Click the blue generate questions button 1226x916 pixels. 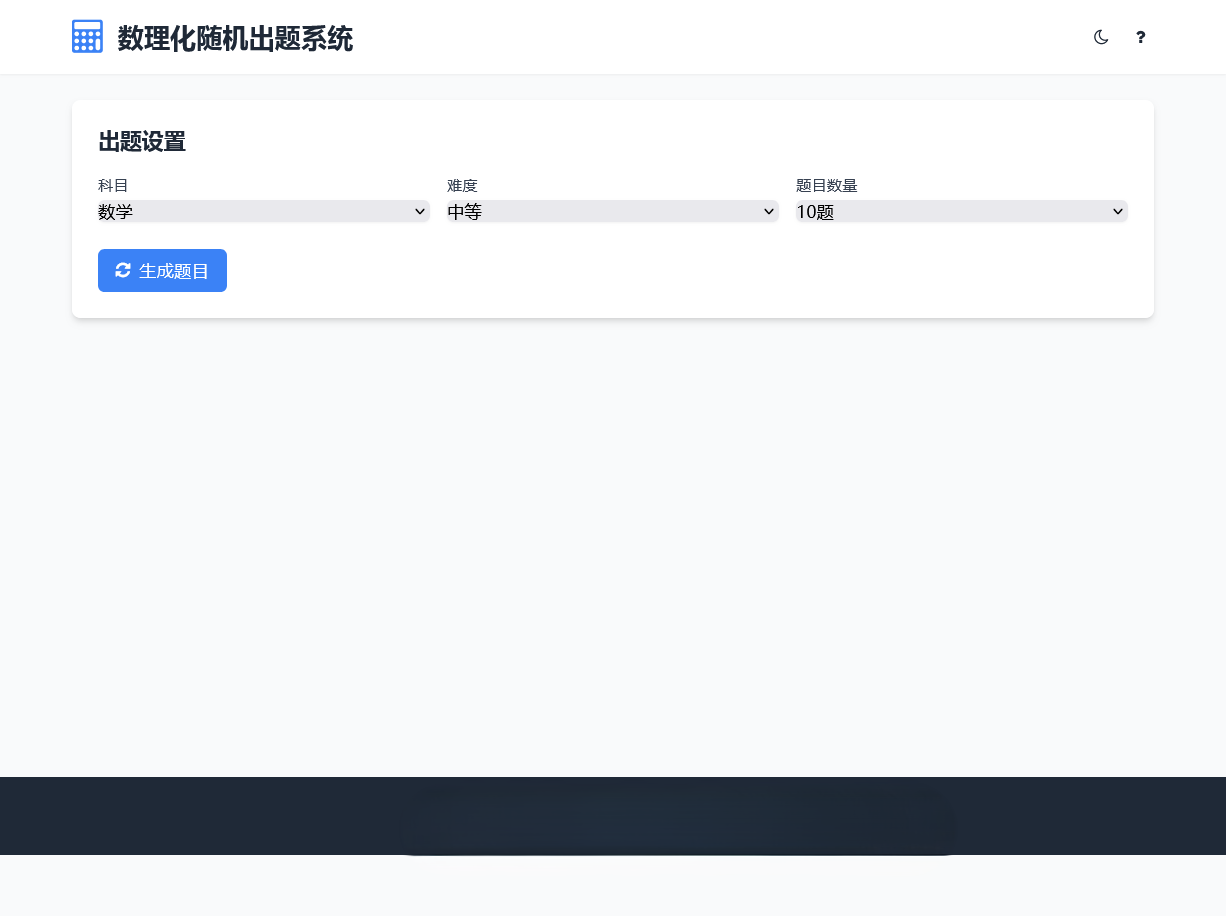coord(162,270)
